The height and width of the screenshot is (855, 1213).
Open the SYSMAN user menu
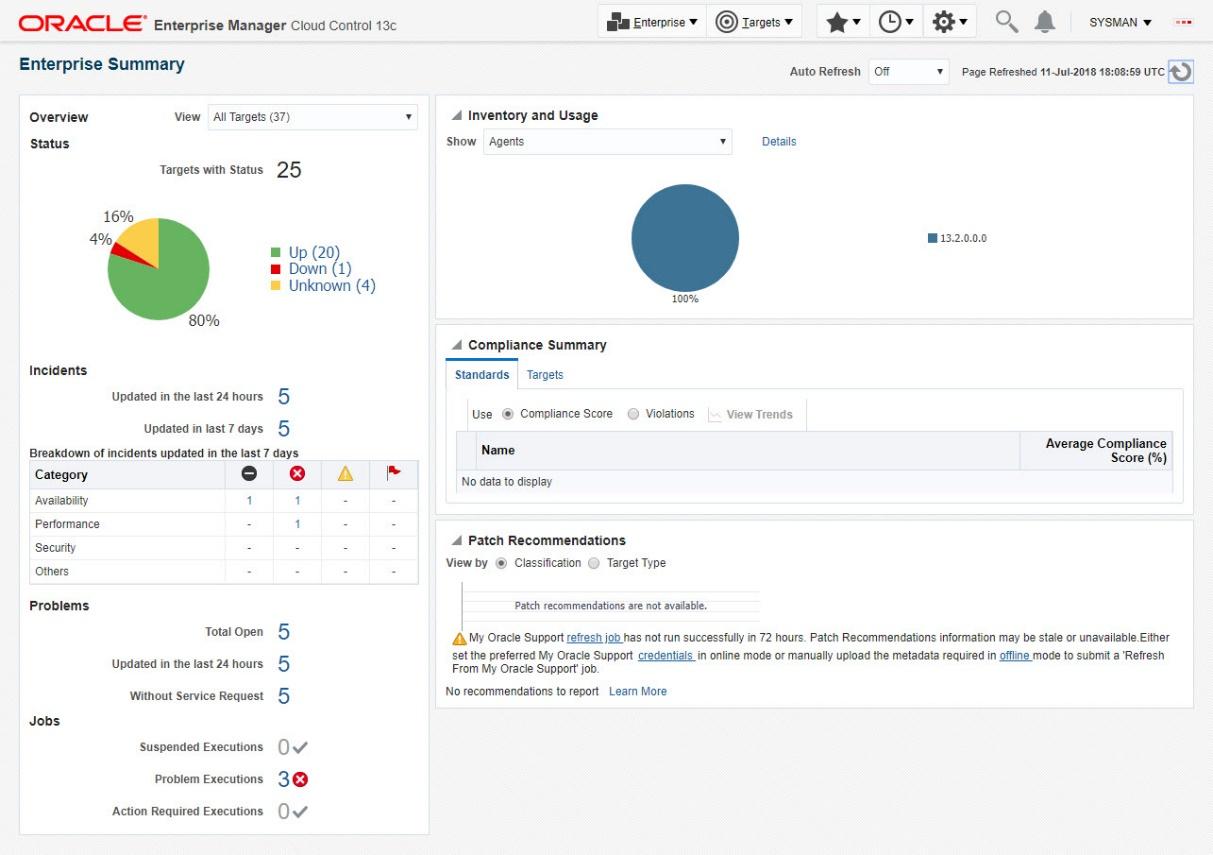coord(1120,22)
